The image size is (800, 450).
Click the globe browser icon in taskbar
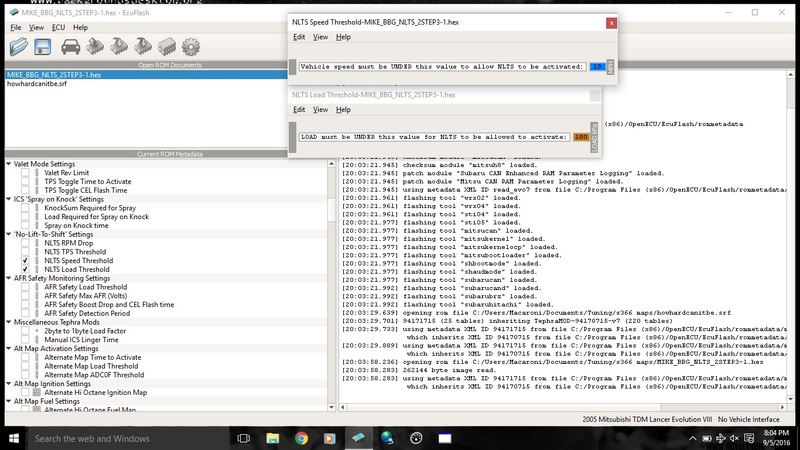click(387, 438)
